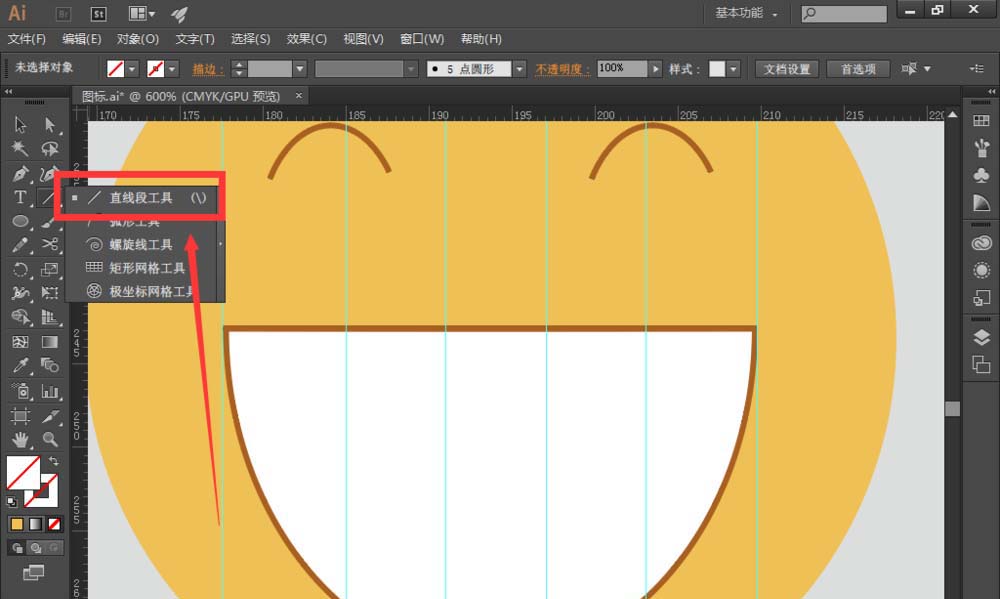This screenshot has width=1000, height=599.
Task: Open the variable width profile dropdown
Action: (x=411, y=69)
